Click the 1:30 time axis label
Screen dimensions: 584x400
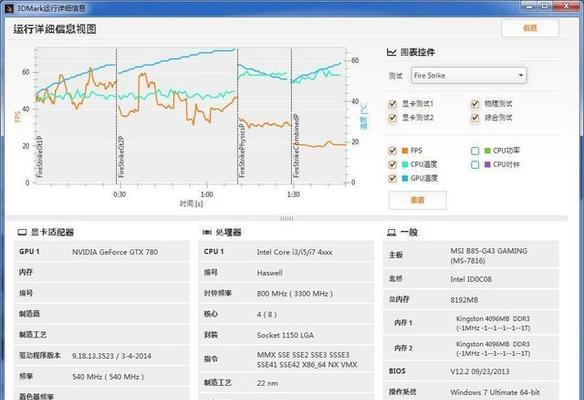pos(293,194)
